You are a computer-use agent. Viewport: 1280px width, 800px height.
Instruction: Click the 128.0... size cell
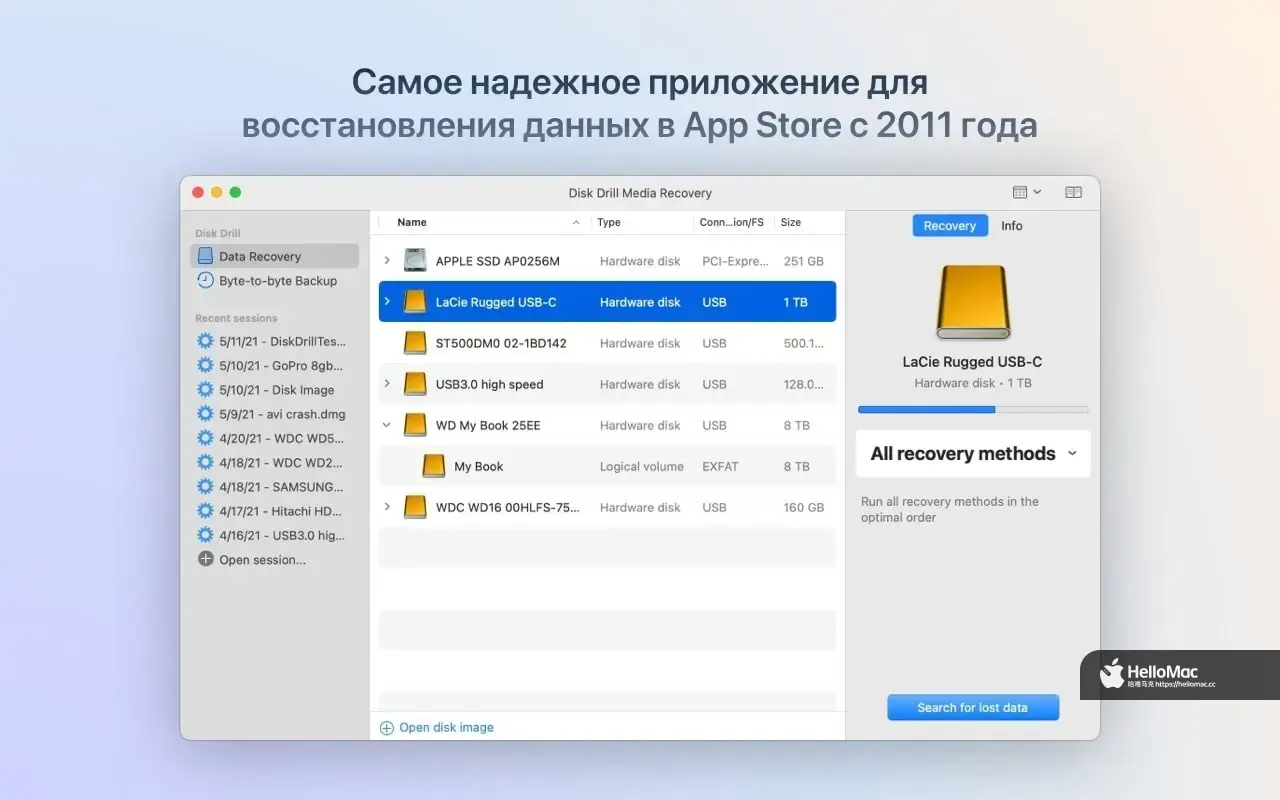pos(804,384)
